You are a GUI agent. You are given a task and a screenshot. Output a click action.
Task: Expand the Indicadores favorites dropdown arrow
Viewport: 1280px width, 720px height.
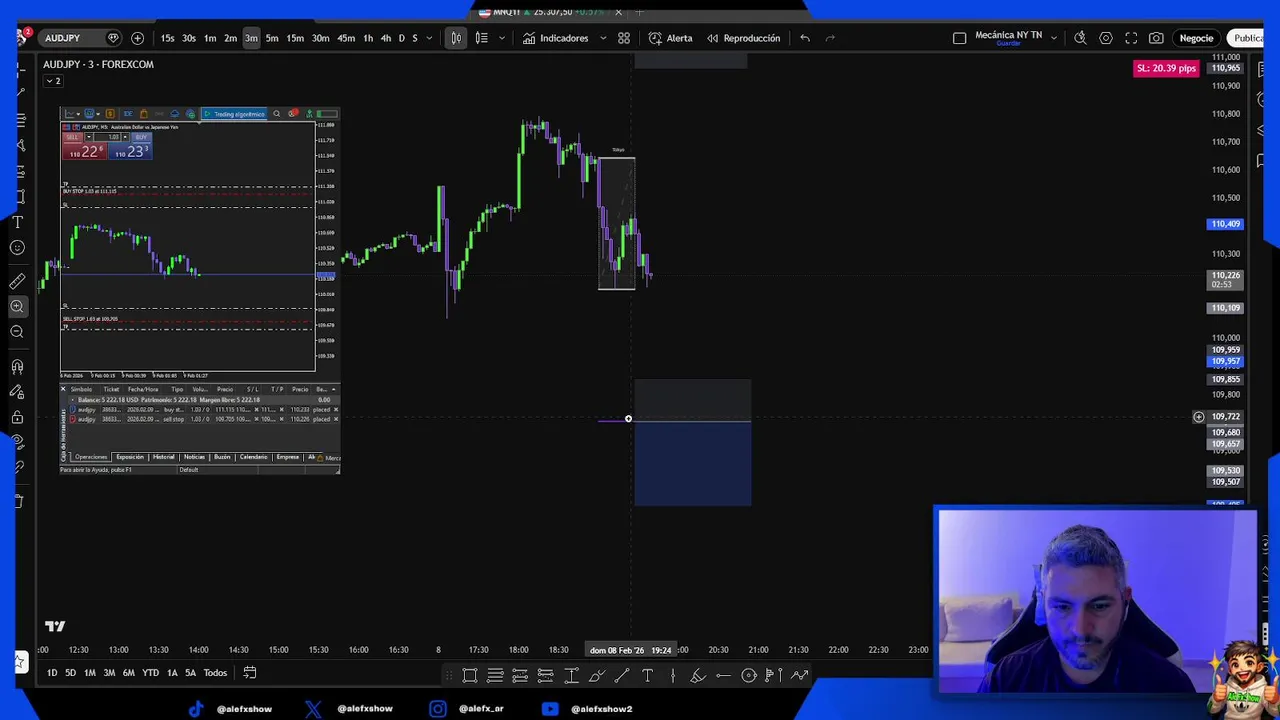(603, 38)
